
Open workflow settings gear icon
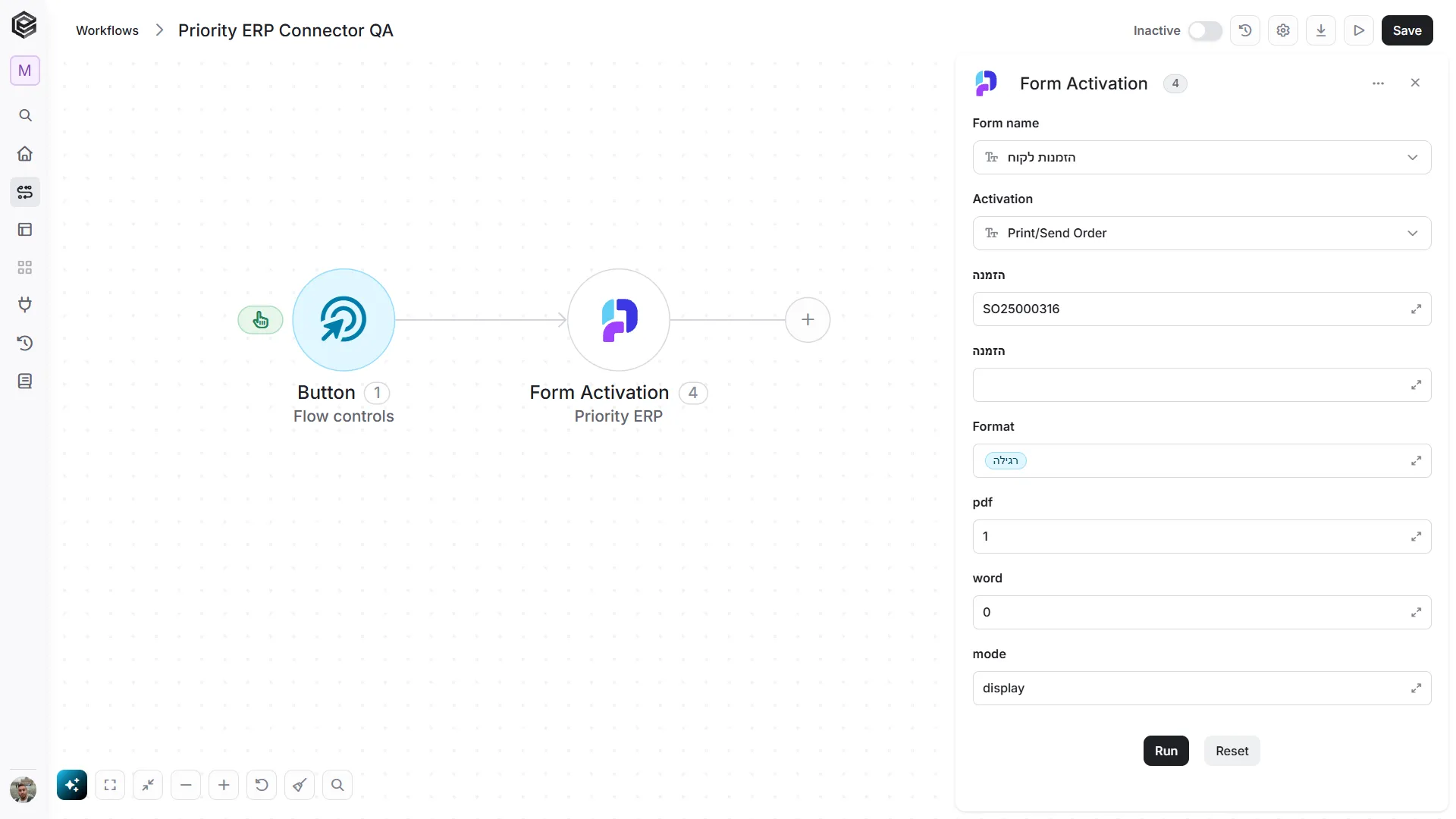pyautogui.click(x=1283, y=30)
